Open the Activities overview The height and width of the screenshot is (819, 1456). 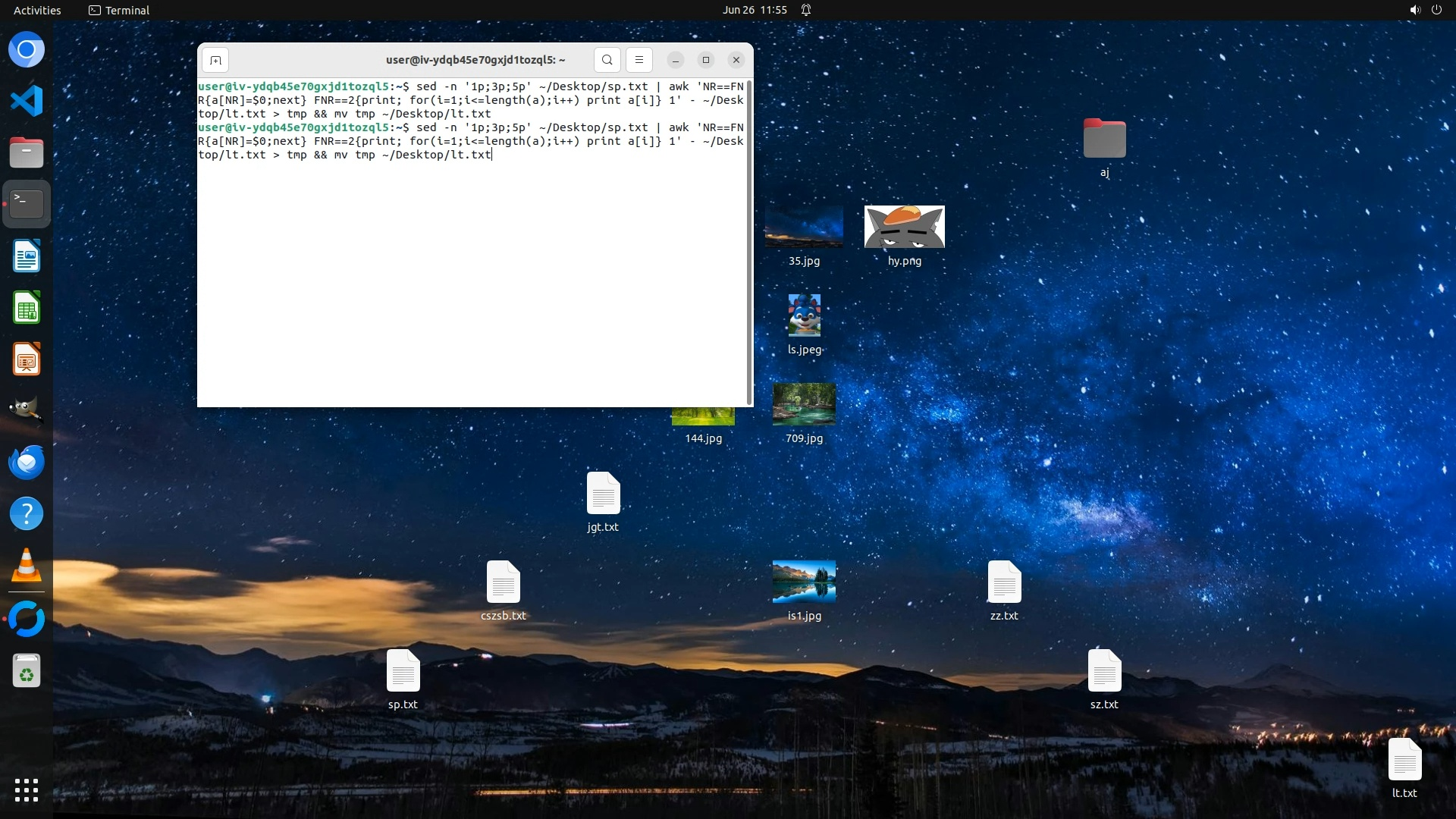(37, 10)
